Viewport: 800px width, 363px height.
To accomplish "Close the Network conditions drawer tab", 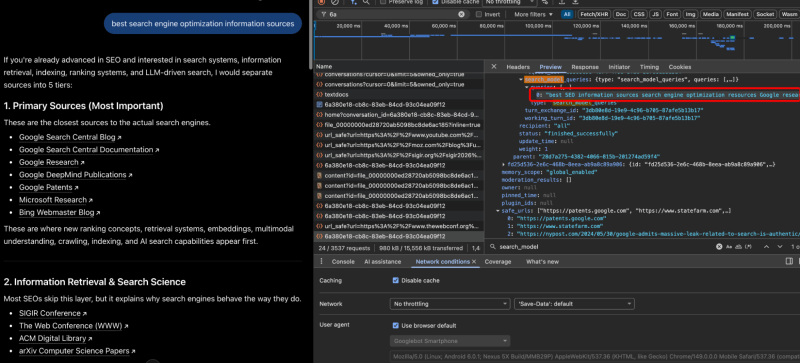I will [x=473, y=261].
